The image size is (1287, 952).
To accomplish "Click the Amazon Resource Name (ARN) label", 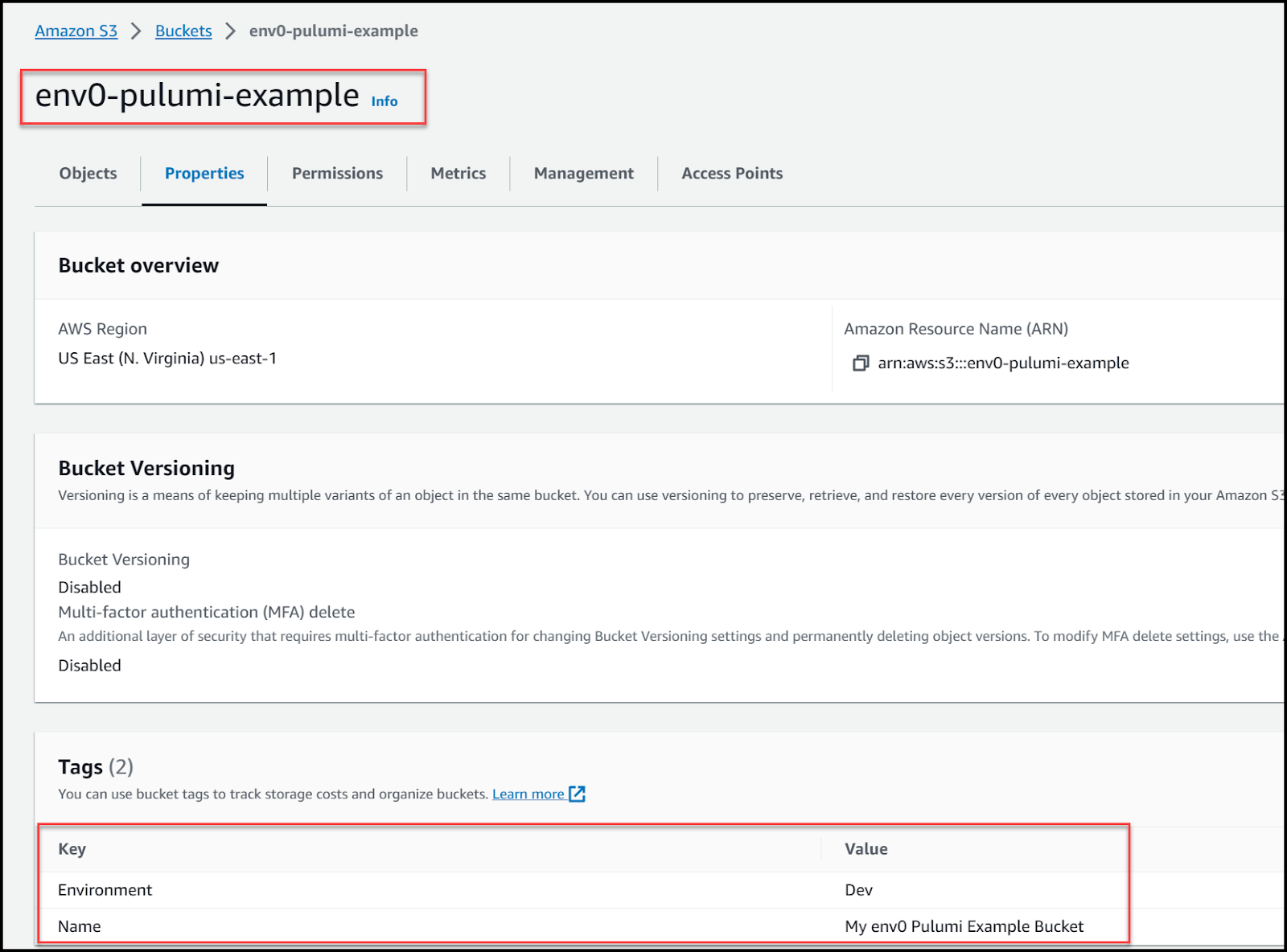I will [x=956, y=329].
